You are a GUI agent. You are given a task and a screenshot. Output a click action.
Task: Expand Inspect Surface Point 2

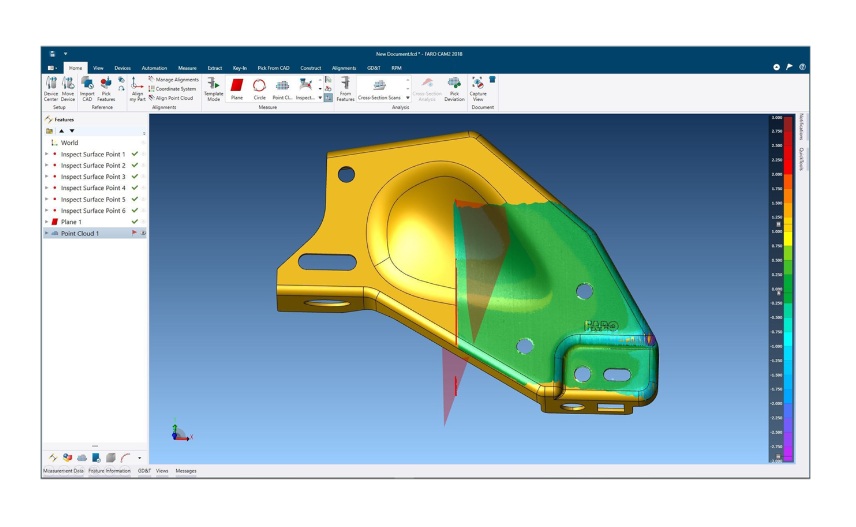[46, 165]
